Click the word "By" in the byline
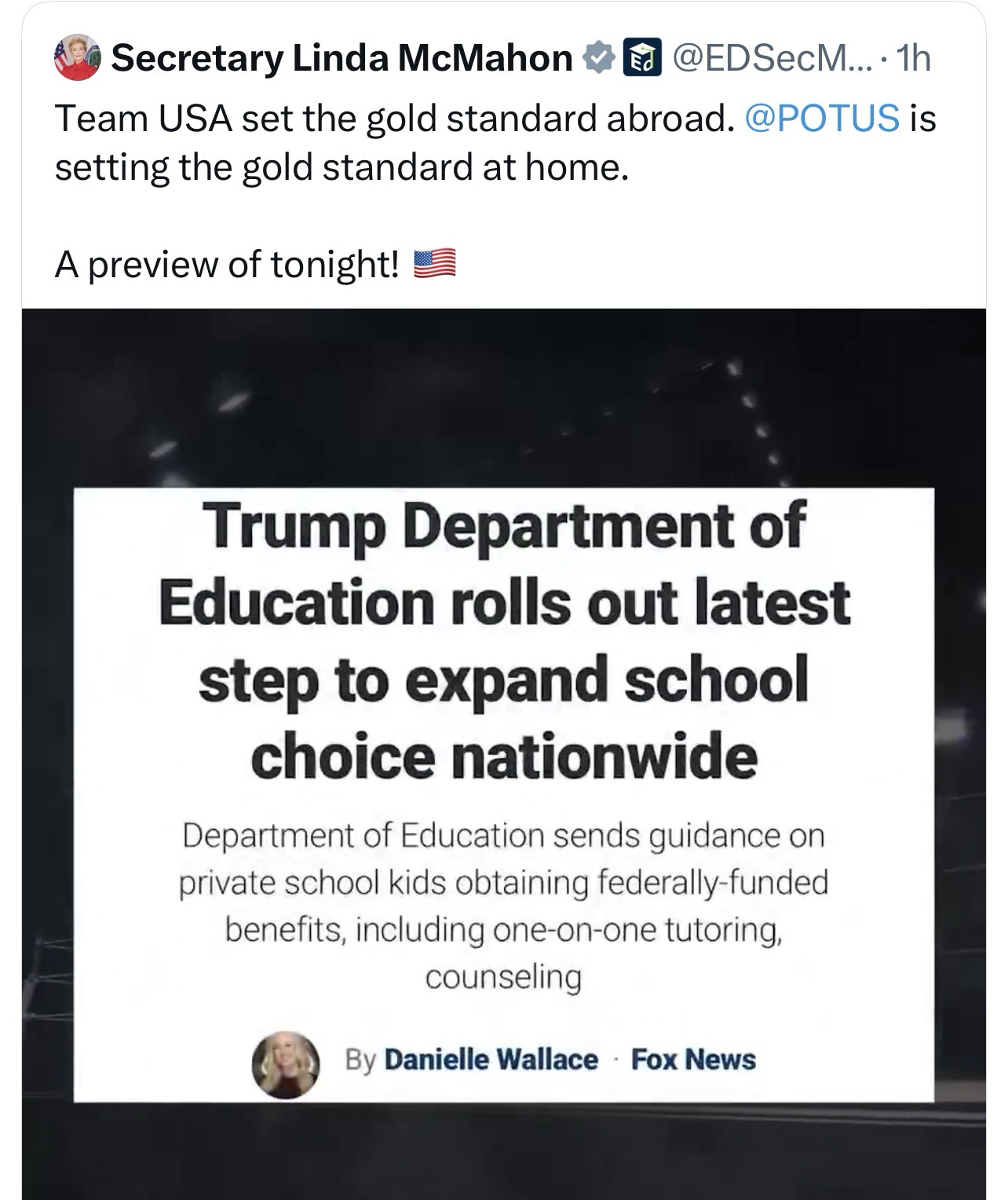The width and height of the screenshot is (1008, 1200). coord(360,1060)
